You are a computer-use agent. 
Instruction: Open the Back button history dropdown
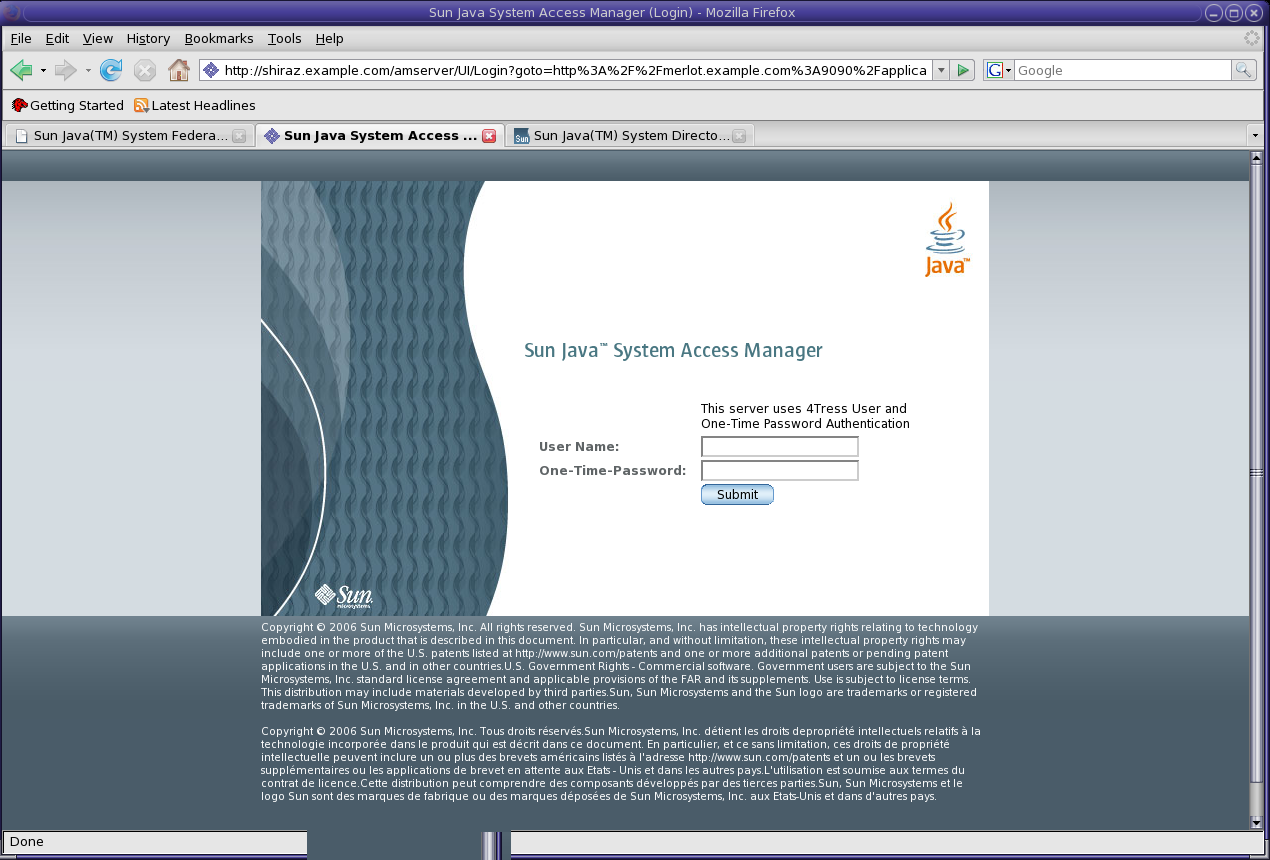point(43,70)
